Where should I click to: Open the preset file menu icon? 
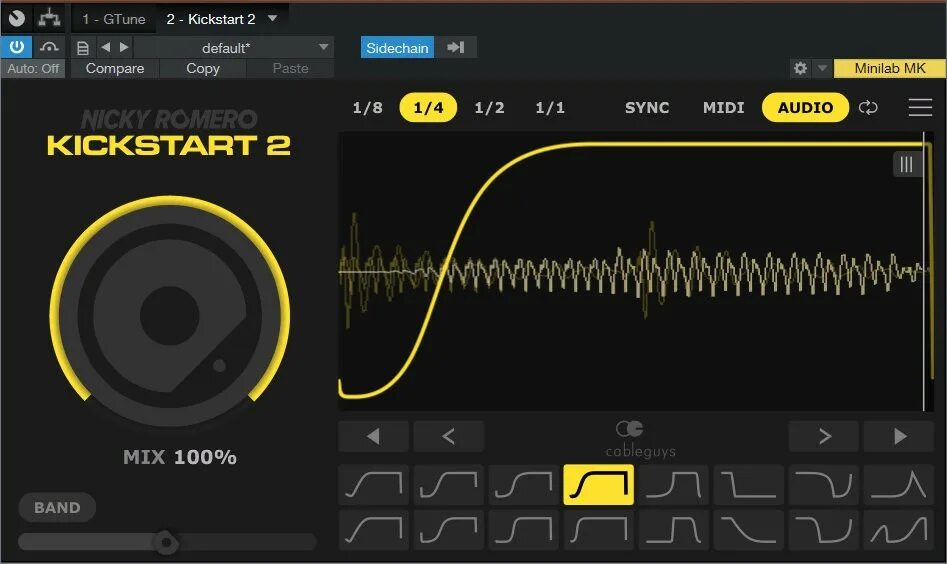(83, 48)
